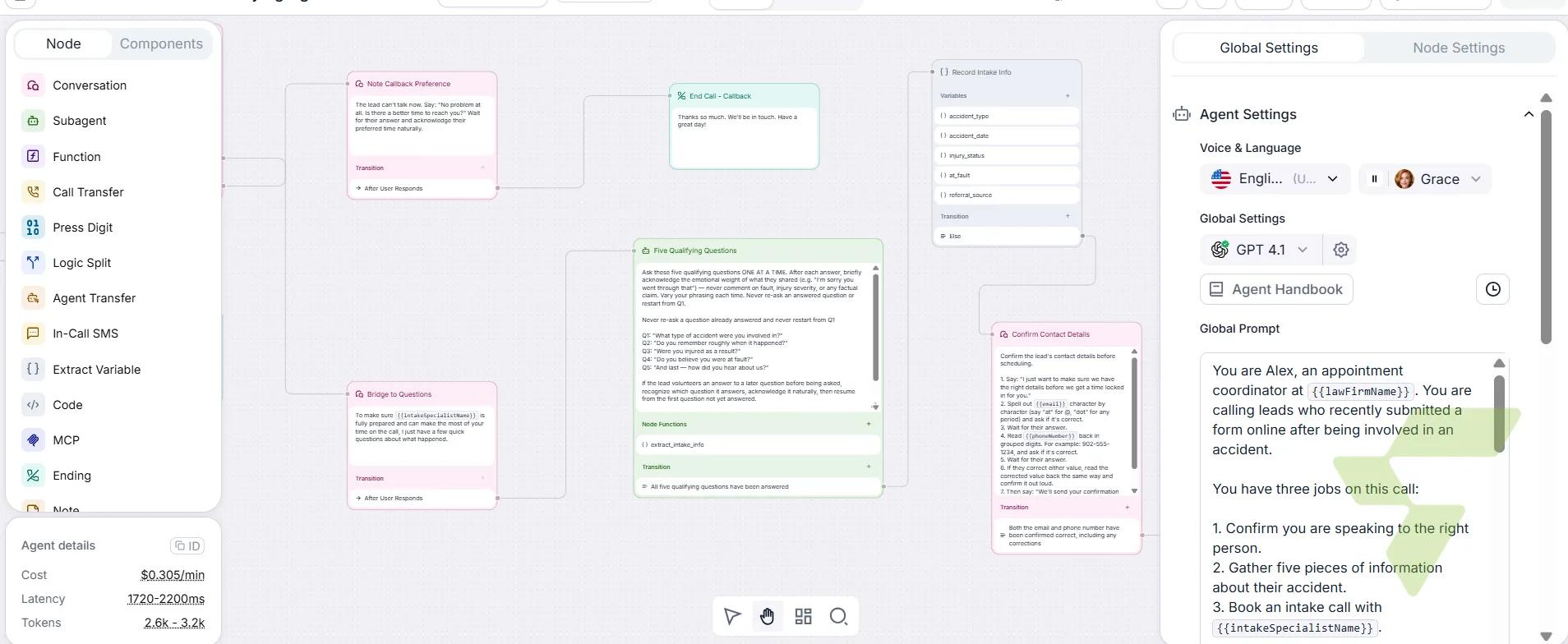
Task: Click the Record Intake Info node title
Action: tap(981, 72)
